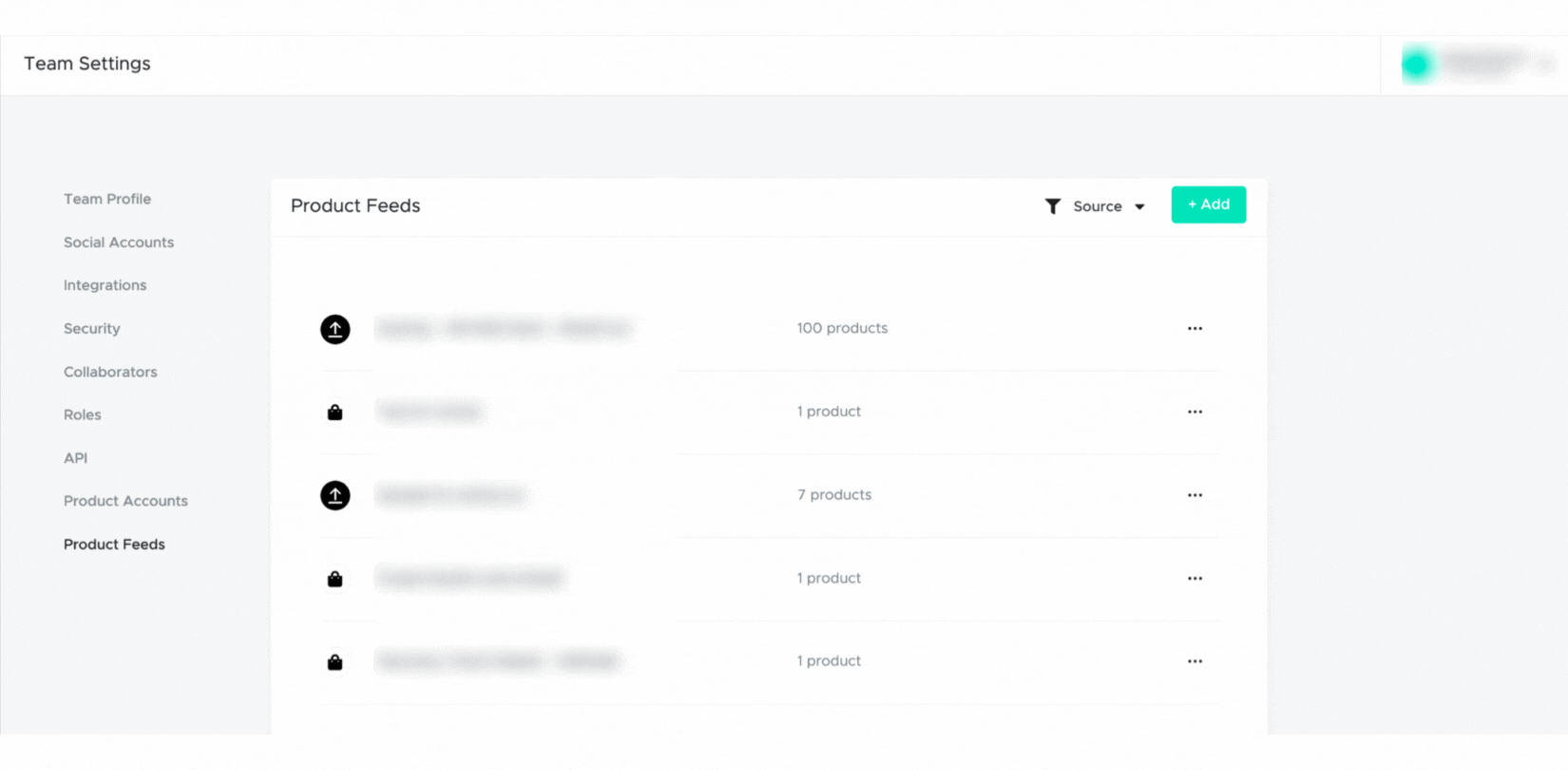Click the + Add button
1568x770 pixels.
pyautogui.click(x=1208, y=204)
